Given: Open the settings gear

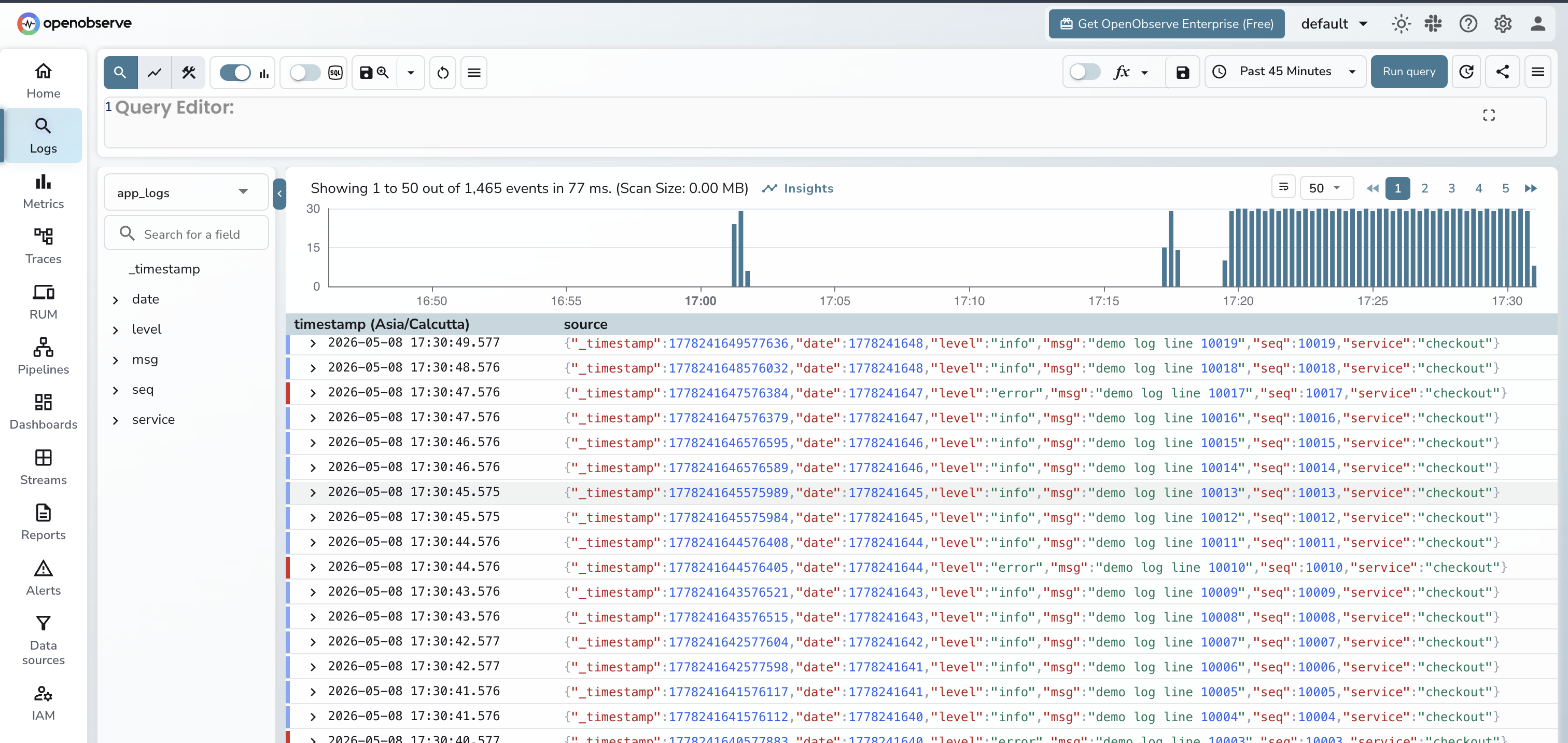Looking at the screenshot, I should tap(1503, 24).
